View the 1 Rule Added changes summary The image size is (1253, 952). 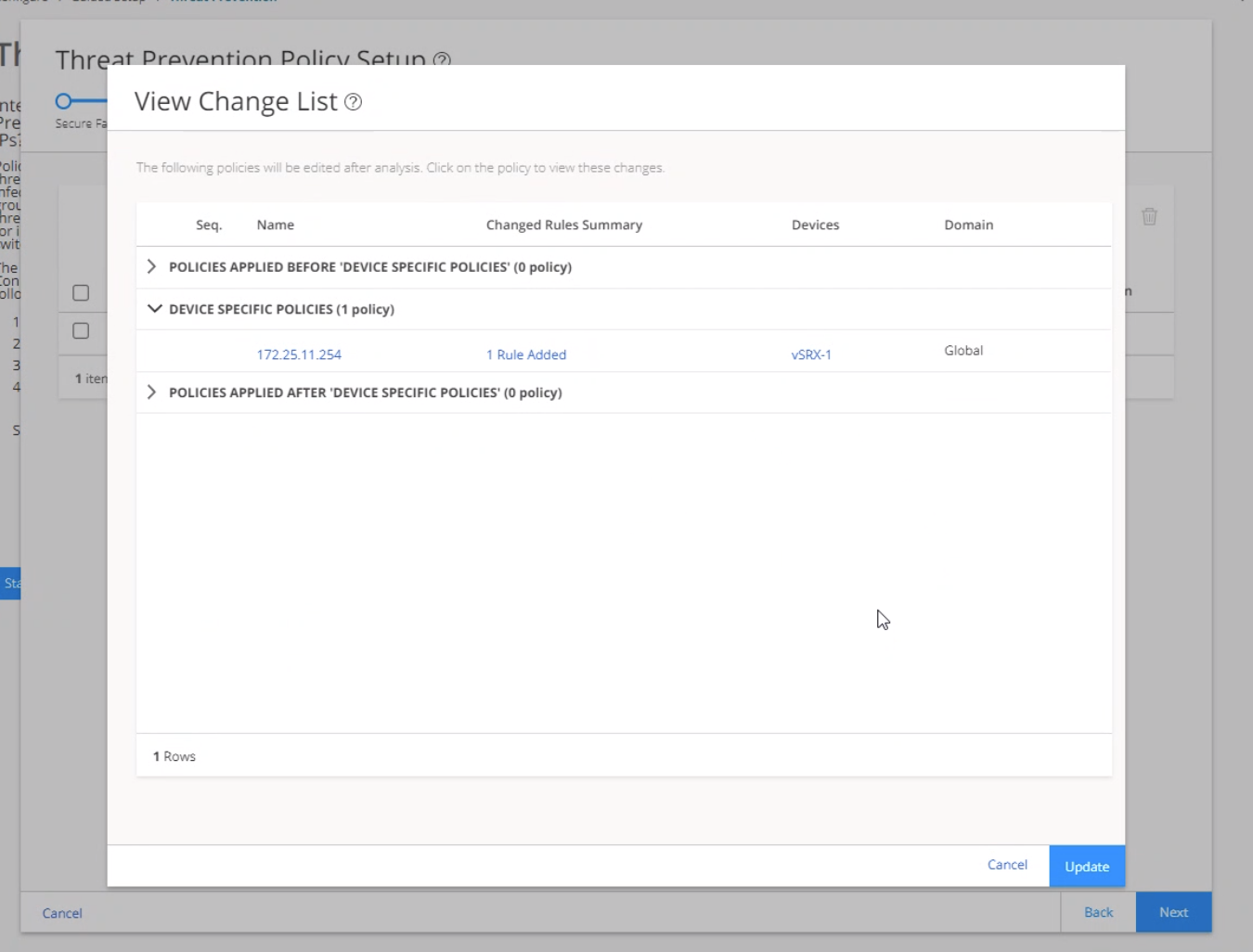click(525, 354)
